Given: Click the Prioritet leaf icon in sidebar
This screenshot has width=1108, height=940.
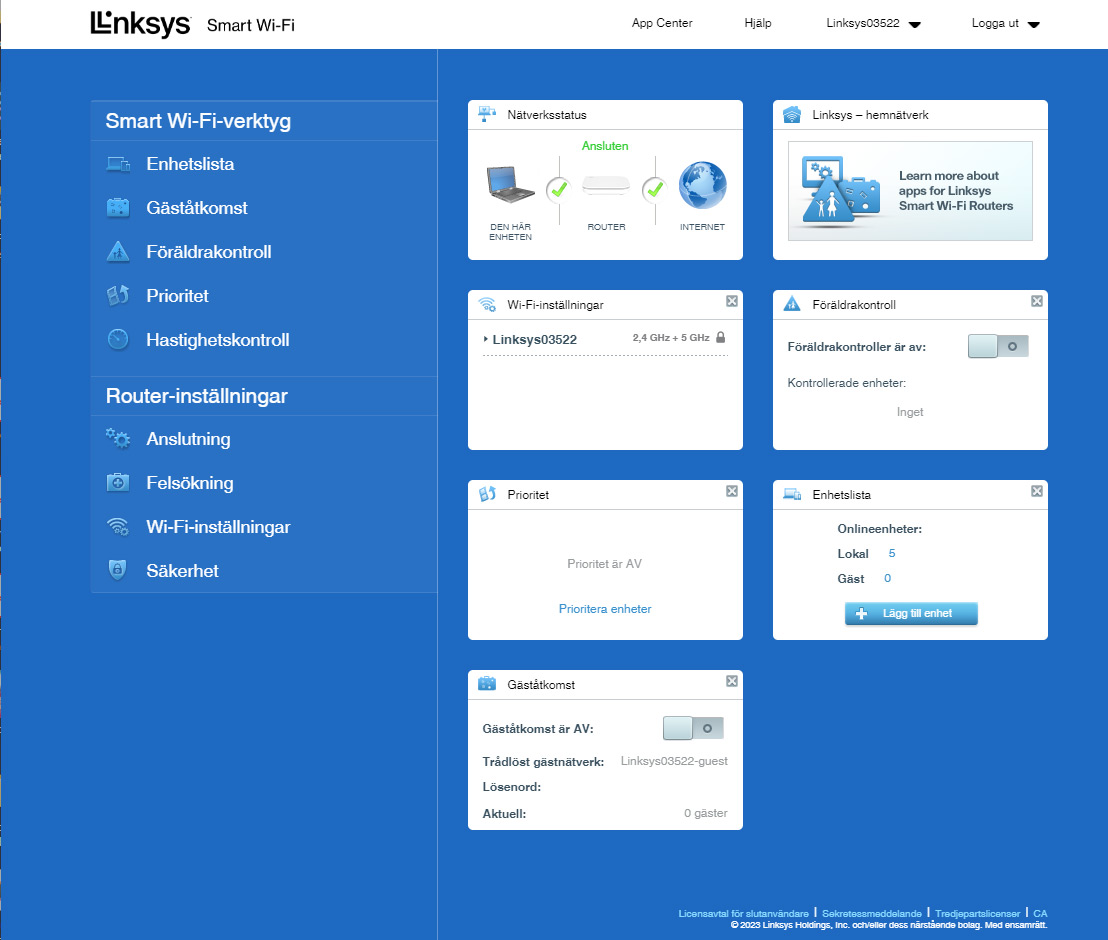Looking at the screenshot, I should (118, 295).
